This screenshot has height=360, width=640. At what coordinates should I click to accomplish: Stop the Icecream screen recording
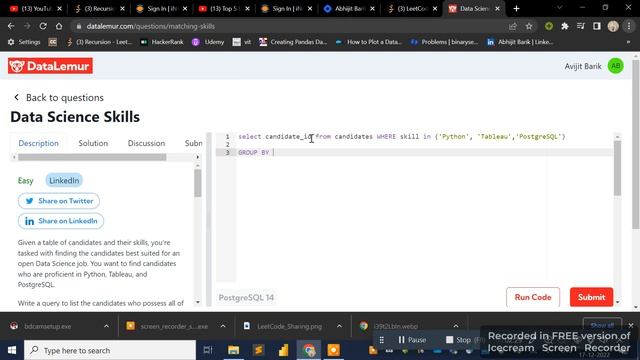pos(458,340)
